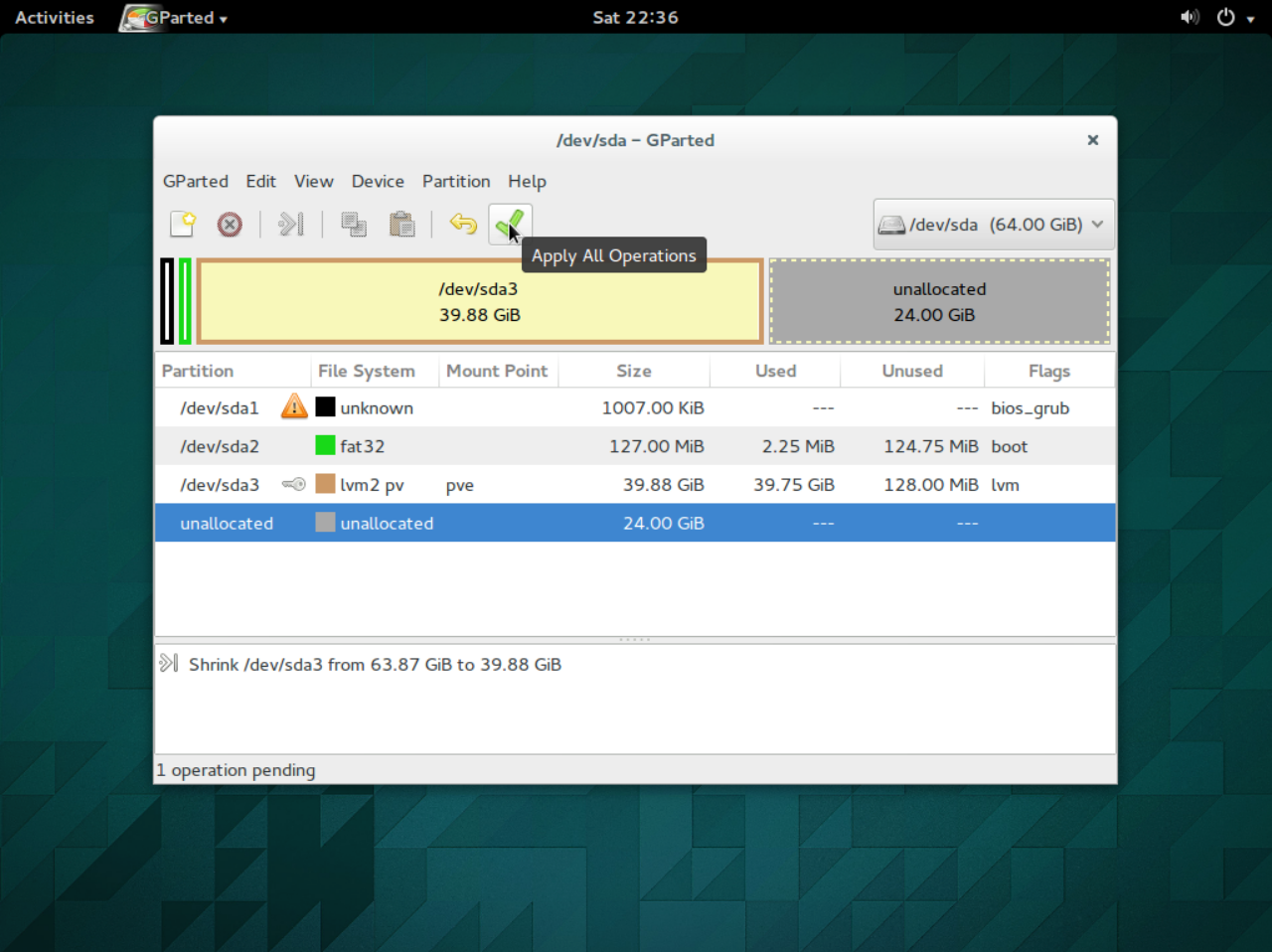1272x952 pixels.
Task: Click the Flags column header
Action: (x=1049, y=371)
